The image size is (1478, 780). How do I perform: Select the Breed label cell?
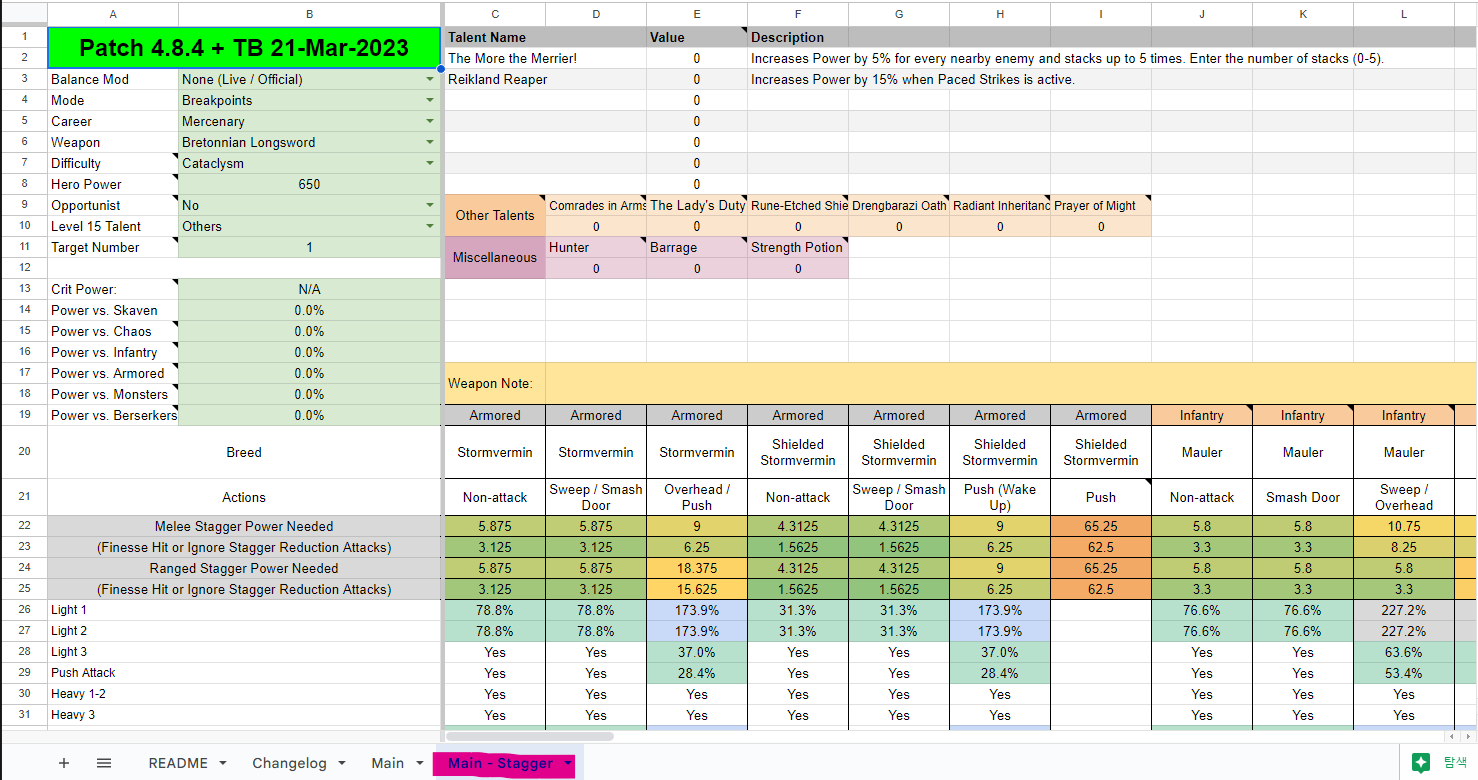click(244, 452)
